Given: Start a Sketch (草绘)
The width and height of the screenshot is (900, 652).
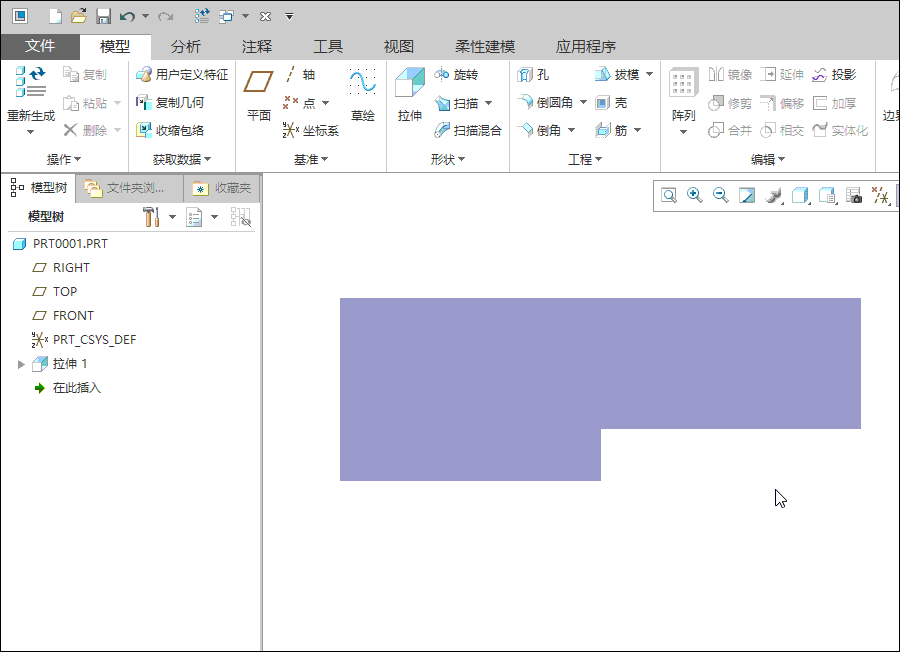Looking at the screenshot, I should click(x=363, y=94).
